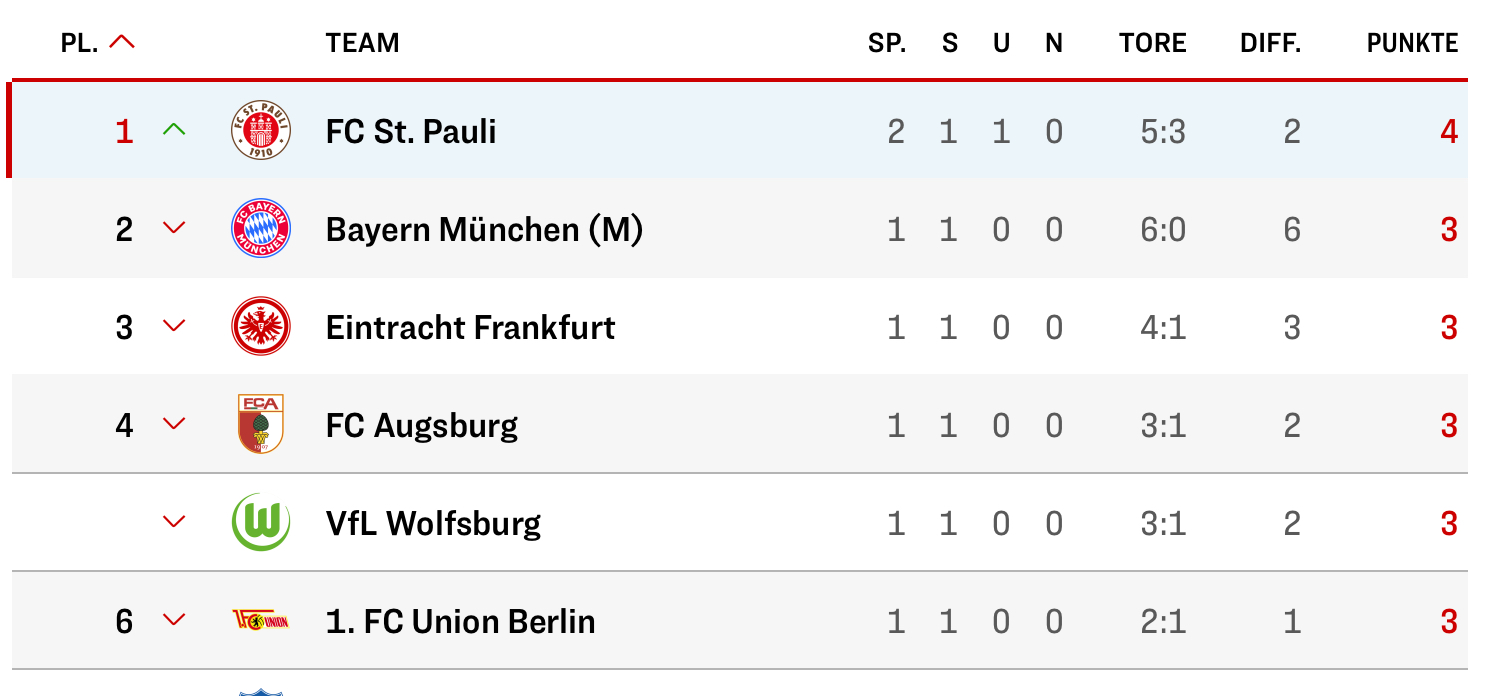The width and height of the screenshot is (1506, 696).
Task: Open the FC St. Pauli team link
Action: point(411,131)
